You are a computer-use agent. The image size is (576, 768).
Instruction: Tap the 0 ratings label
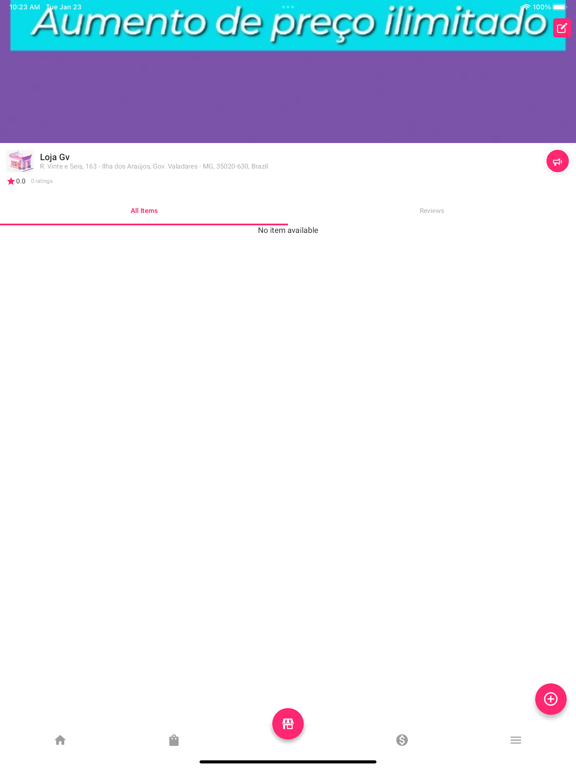coord(42,181)
